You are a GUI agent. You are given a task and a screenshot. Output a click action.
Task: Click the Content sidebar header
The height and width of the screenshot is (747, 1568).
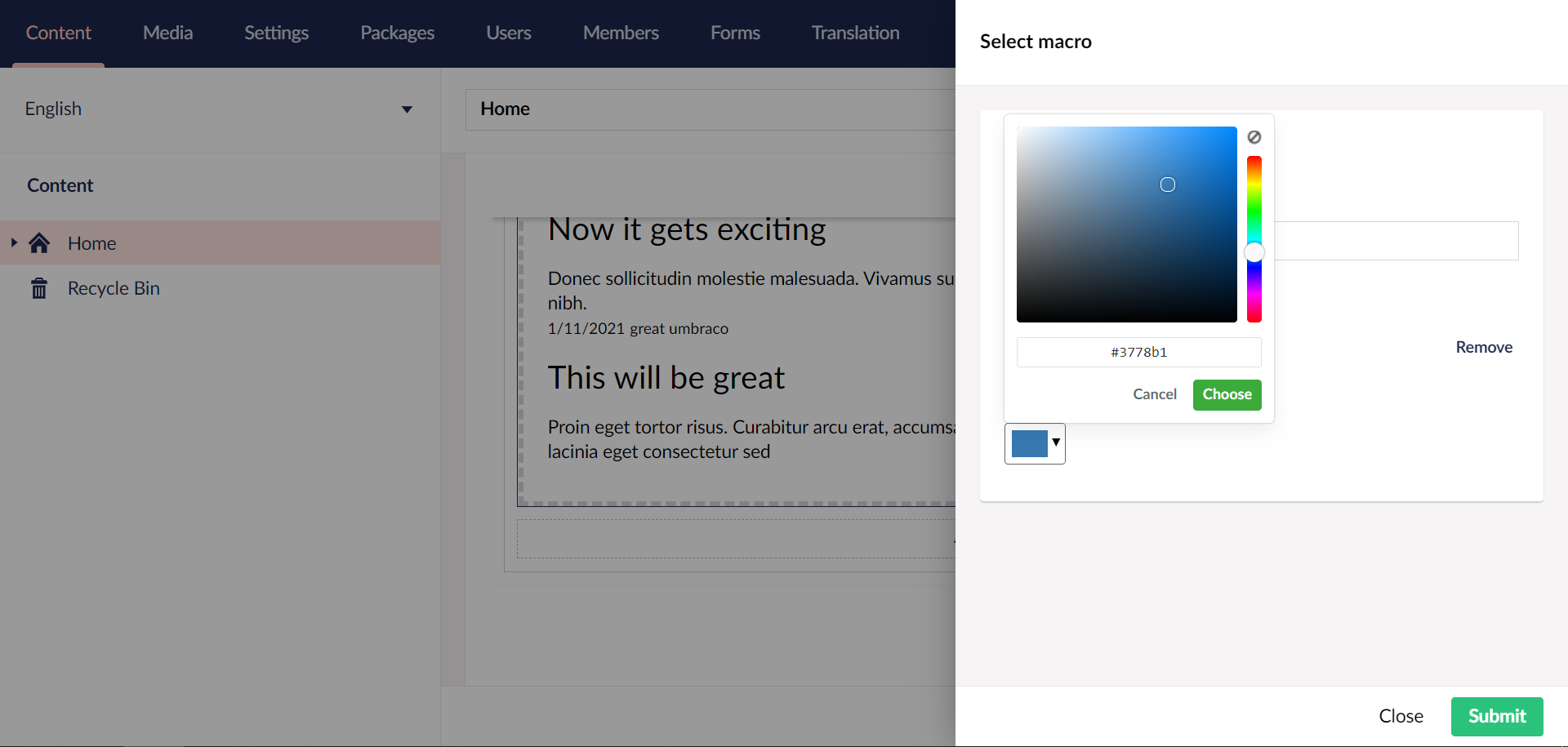pyautogui.click(x=60, y=185)
